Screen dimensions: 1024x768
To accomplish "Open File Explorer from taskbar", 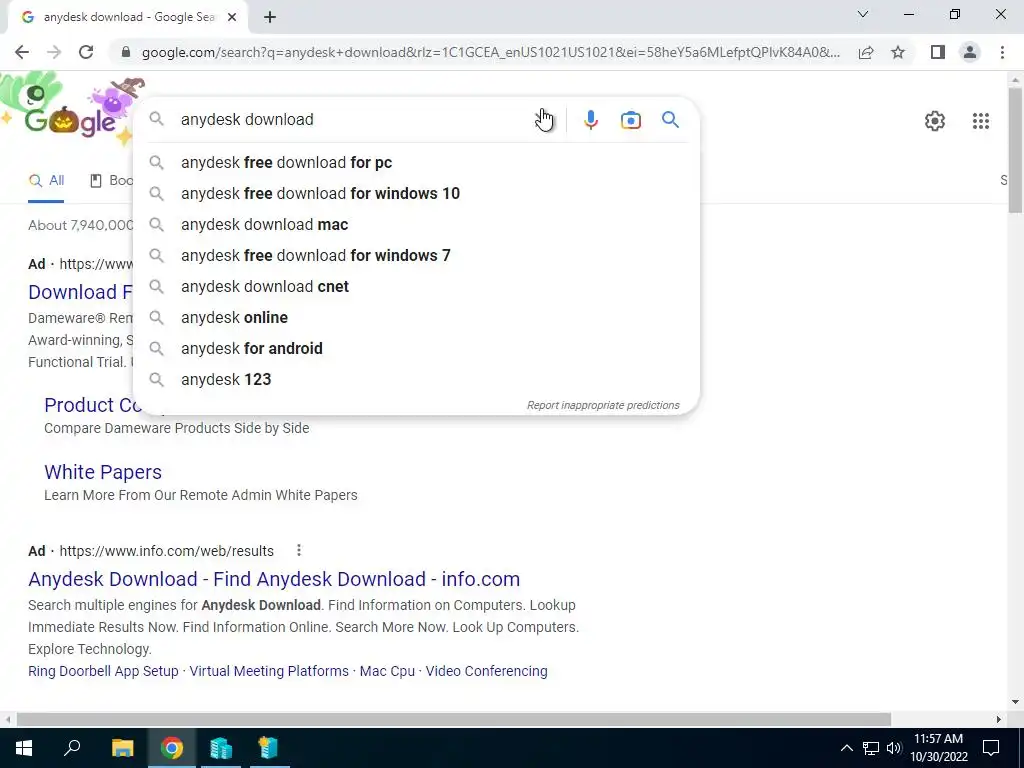I will [122, 748].
